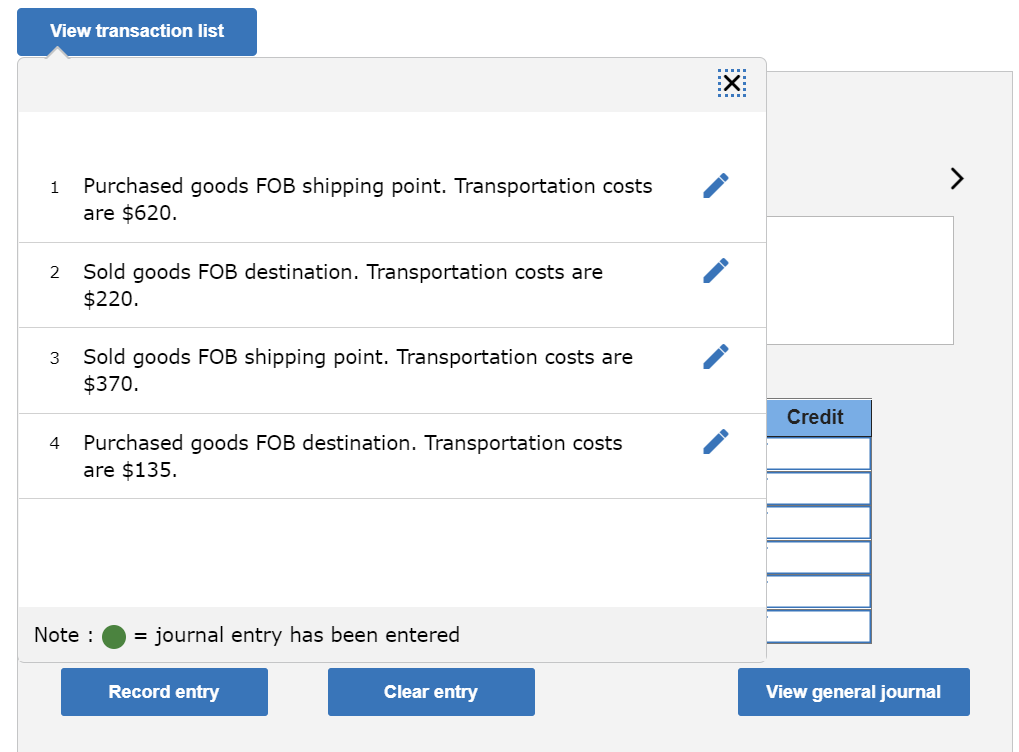Select the pencil icon beside transaction 4
Screen dimensions: 1019x752
tap(715, 441)
